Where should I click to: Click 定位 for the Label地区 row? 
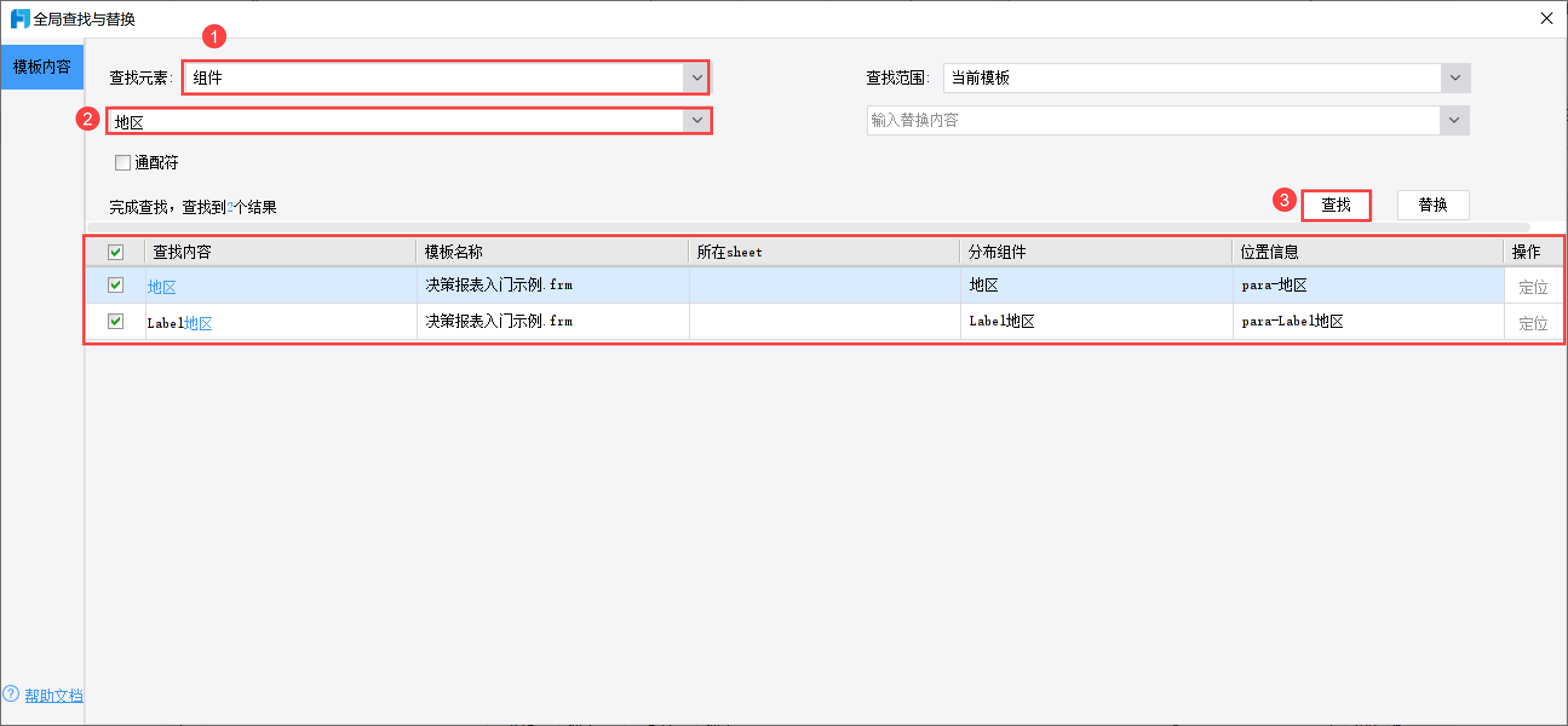tap(1532, 323)
